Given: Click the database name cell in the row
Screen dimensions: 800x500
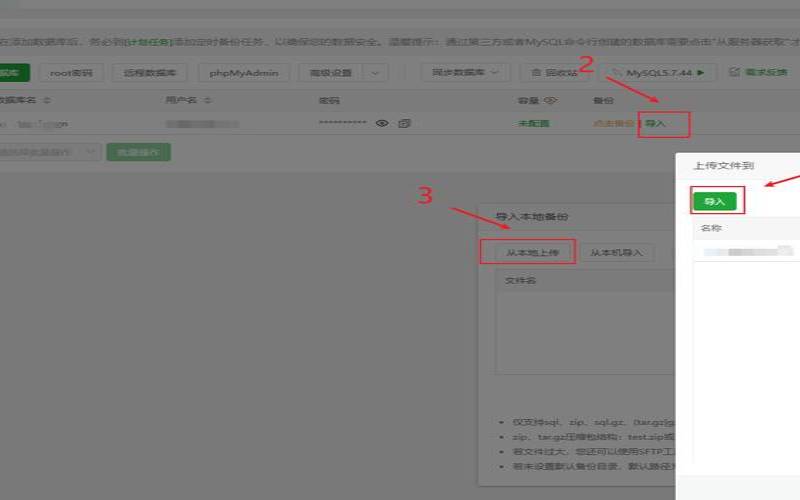Looking at the screenshot, I should pos(35,123).
